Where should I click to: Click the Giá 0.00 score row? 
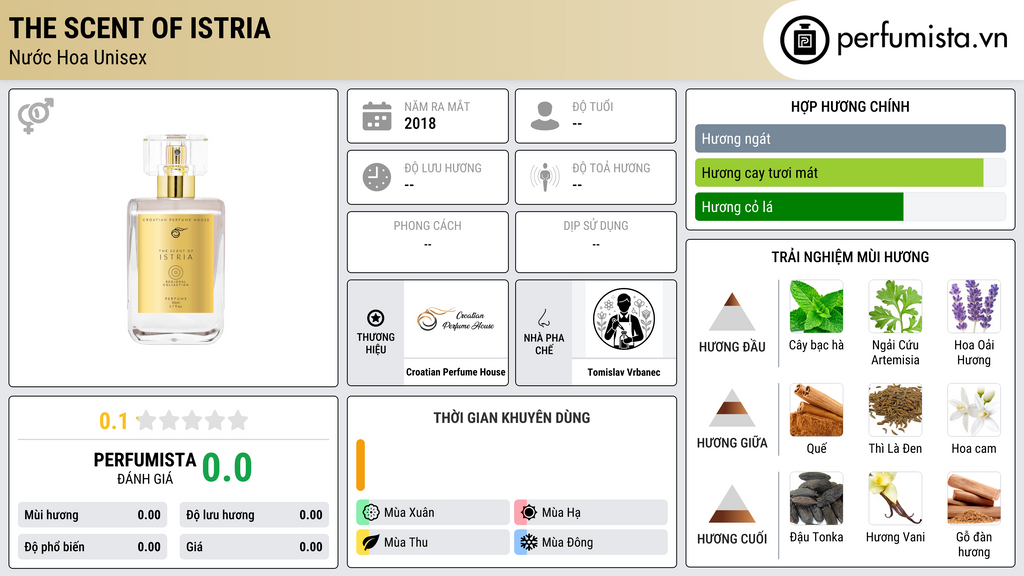tap(254, 547)
